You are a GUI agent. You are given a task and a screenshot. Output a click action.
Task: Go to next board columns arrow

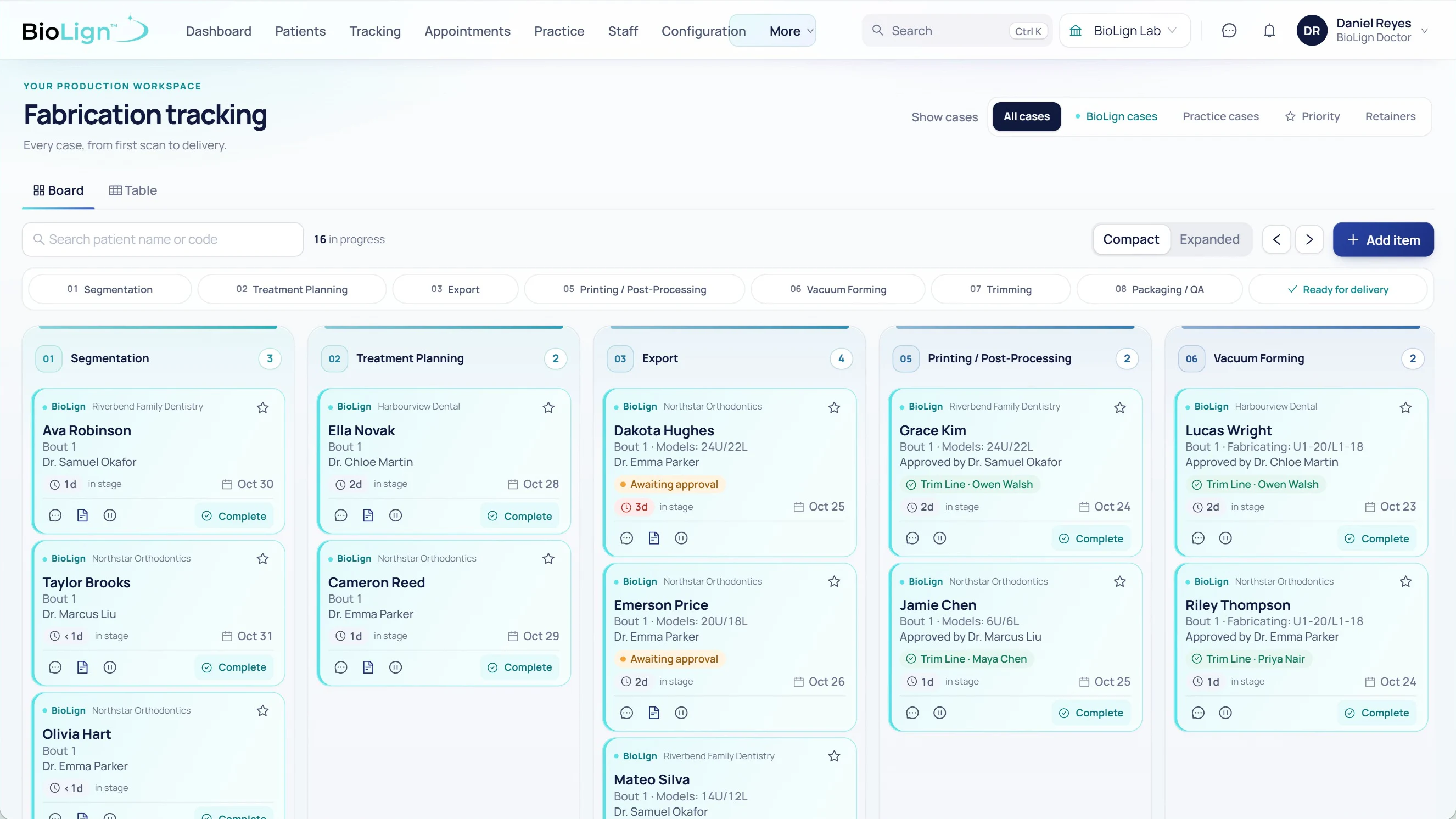1309,240
